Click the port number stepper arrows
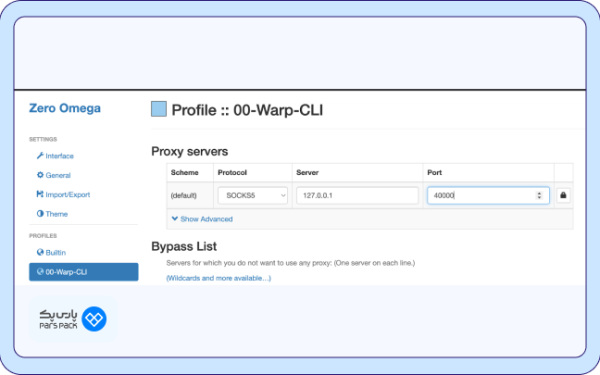 coord(539,196)
